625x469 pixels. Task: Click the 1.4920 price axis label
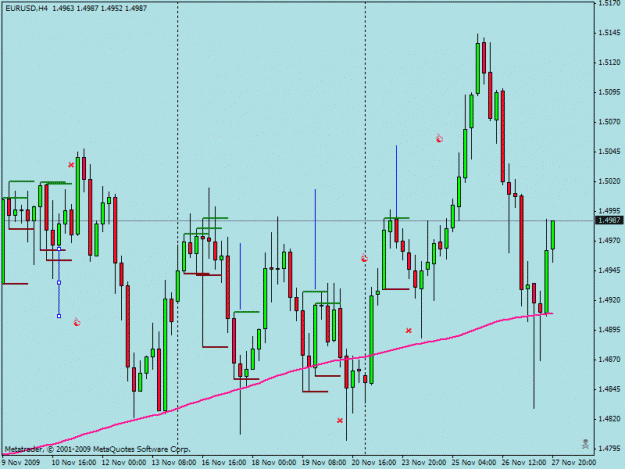(x=609, y=300)
